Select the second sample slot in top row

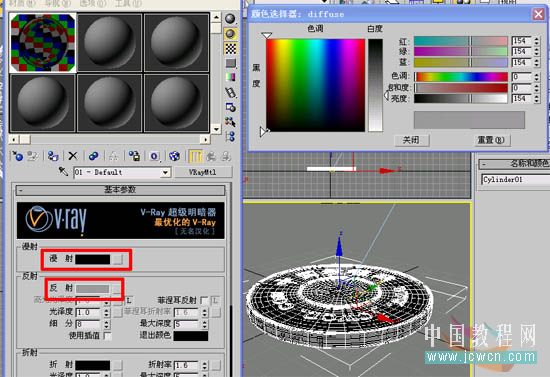coord(109,43)
